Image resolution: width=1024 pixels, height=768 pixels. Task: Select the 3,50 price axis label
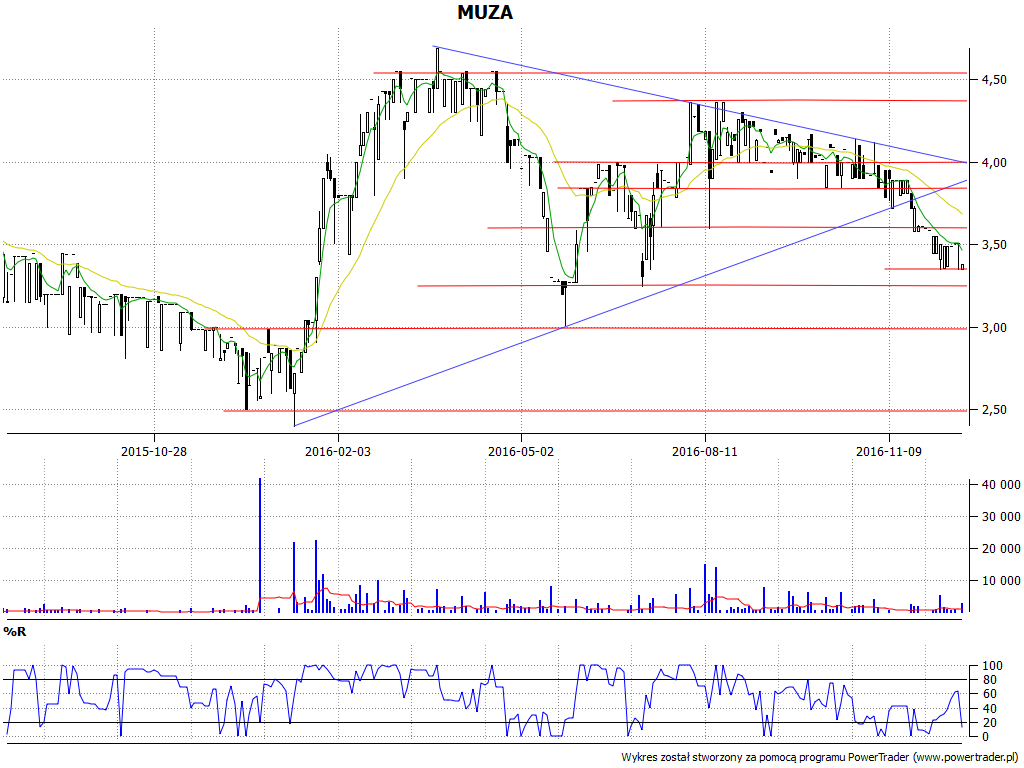(993, 245)
